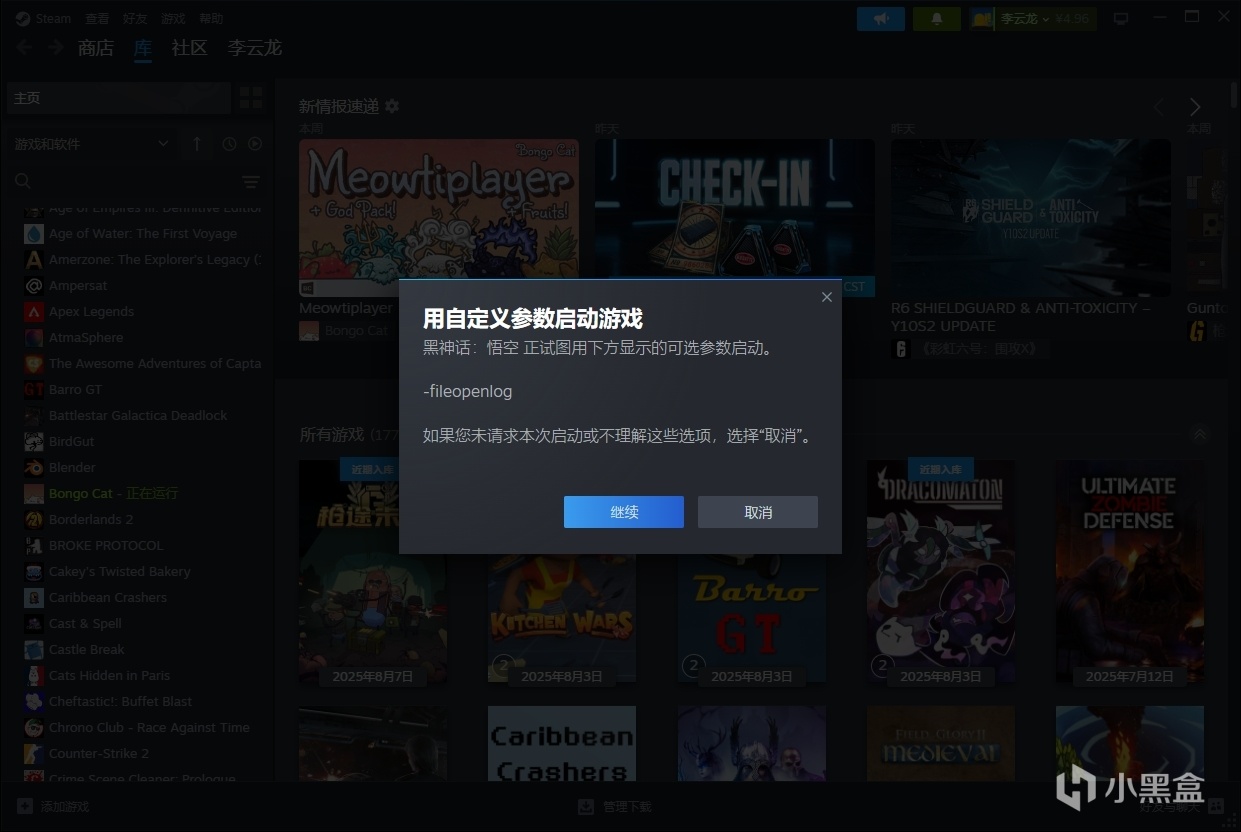Click the sort-by up arrow icon
Viewport: 1241px width, 832px height.
196,144
